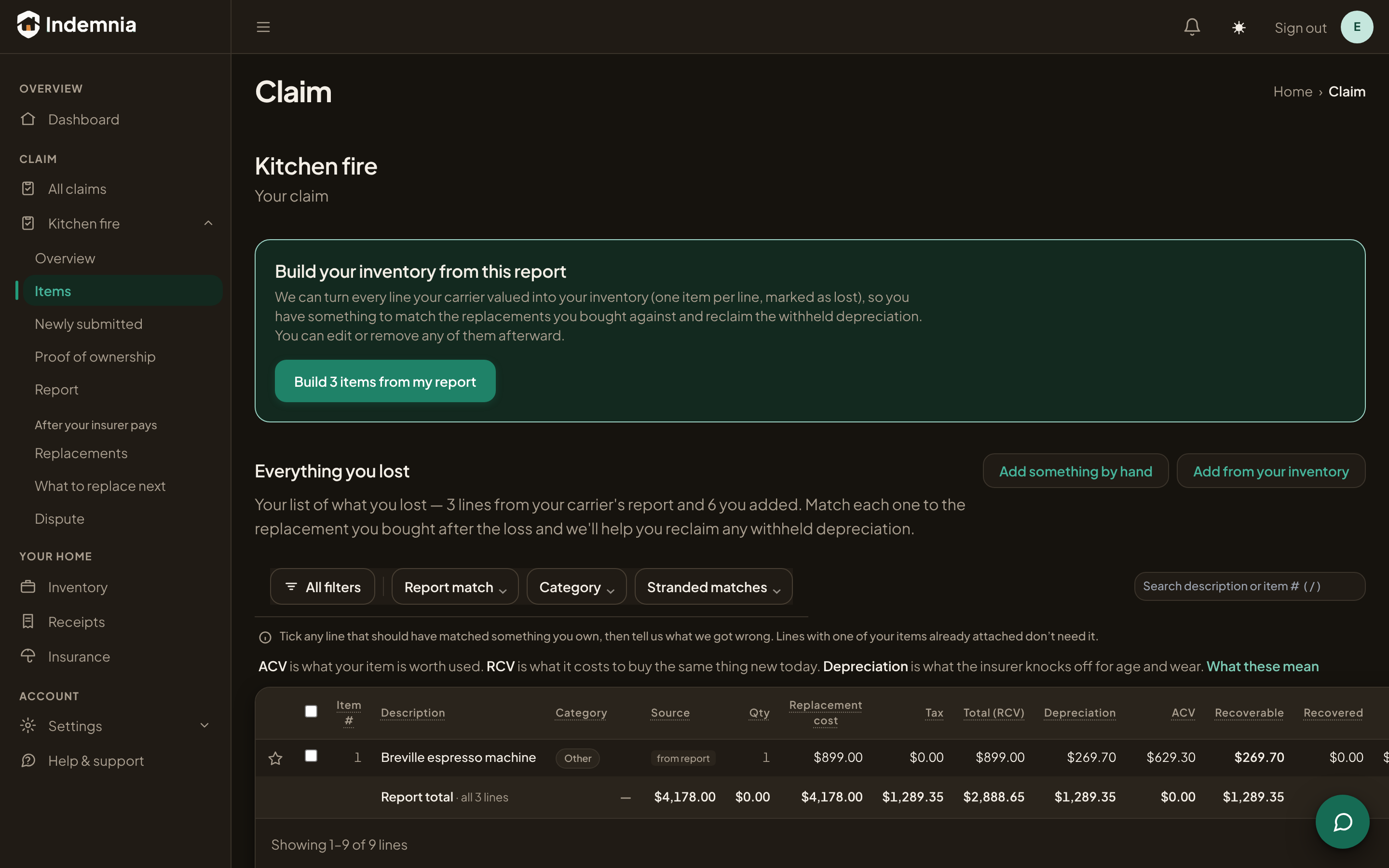
Task: Click Build 3 items from my report
Action: coord(385,381)
